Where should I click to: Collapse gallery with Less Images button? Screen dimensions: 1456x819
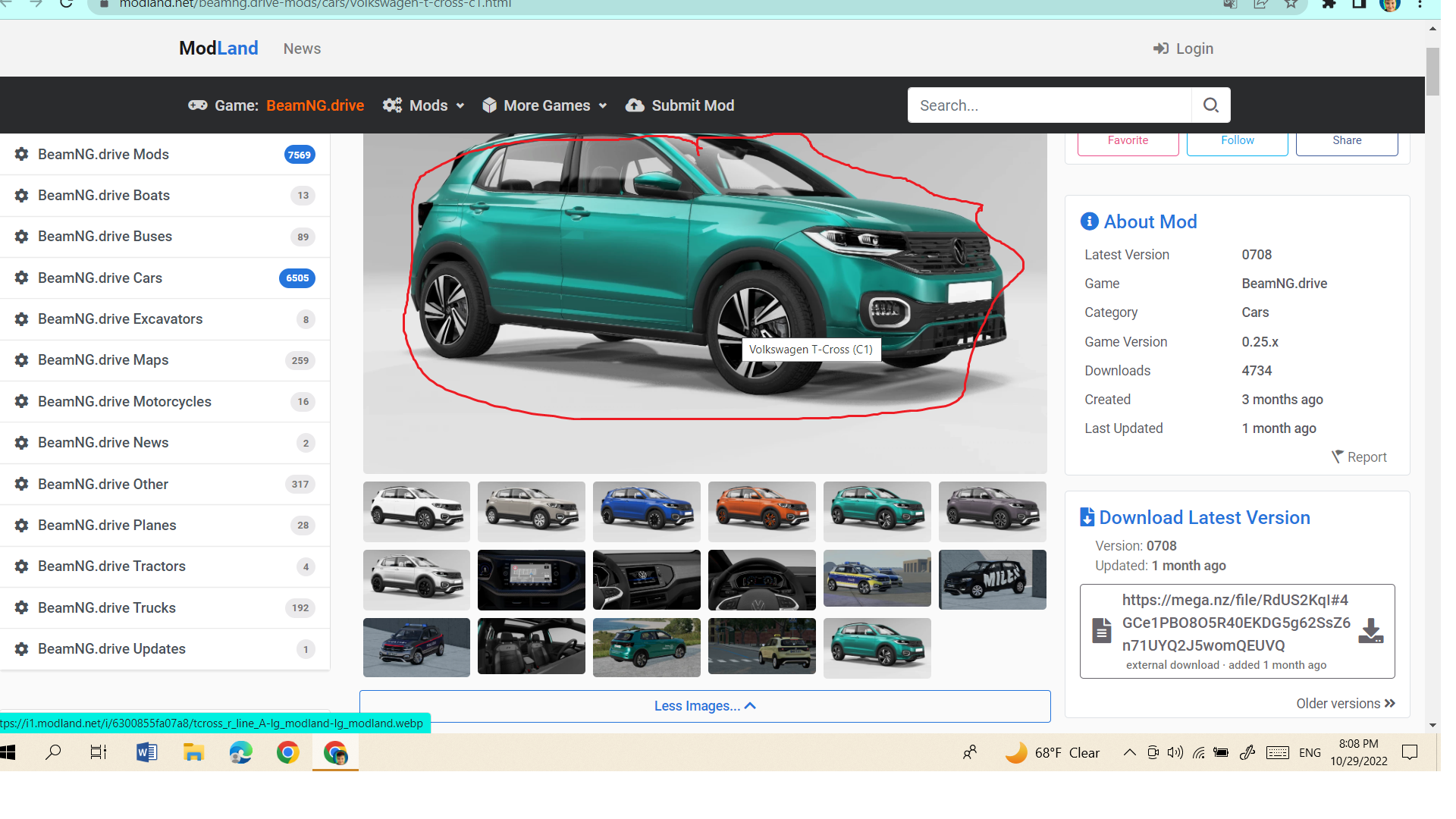704,706
